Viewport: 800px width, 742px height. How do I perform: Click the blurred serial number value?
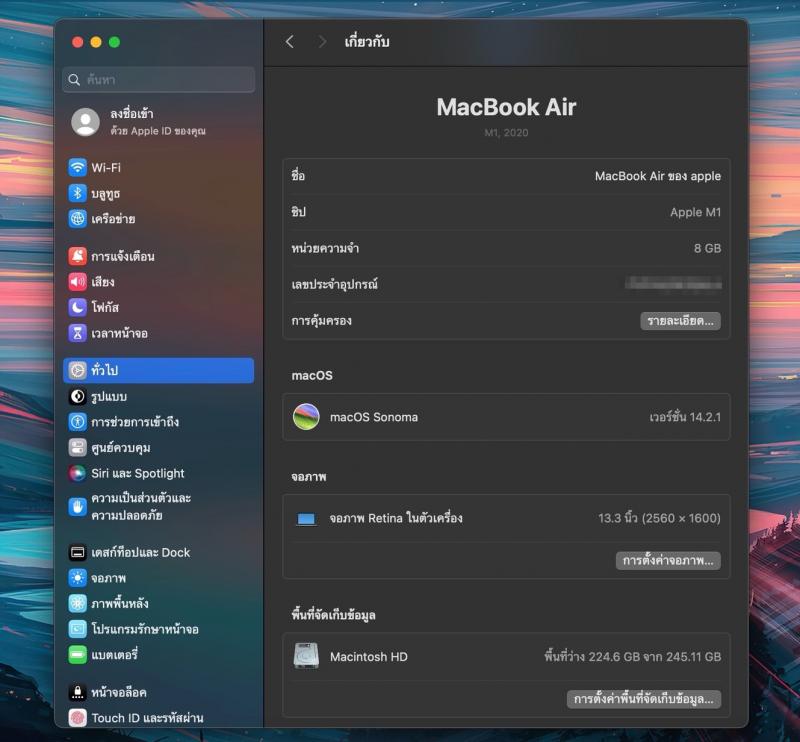click(x=673, y=283)
